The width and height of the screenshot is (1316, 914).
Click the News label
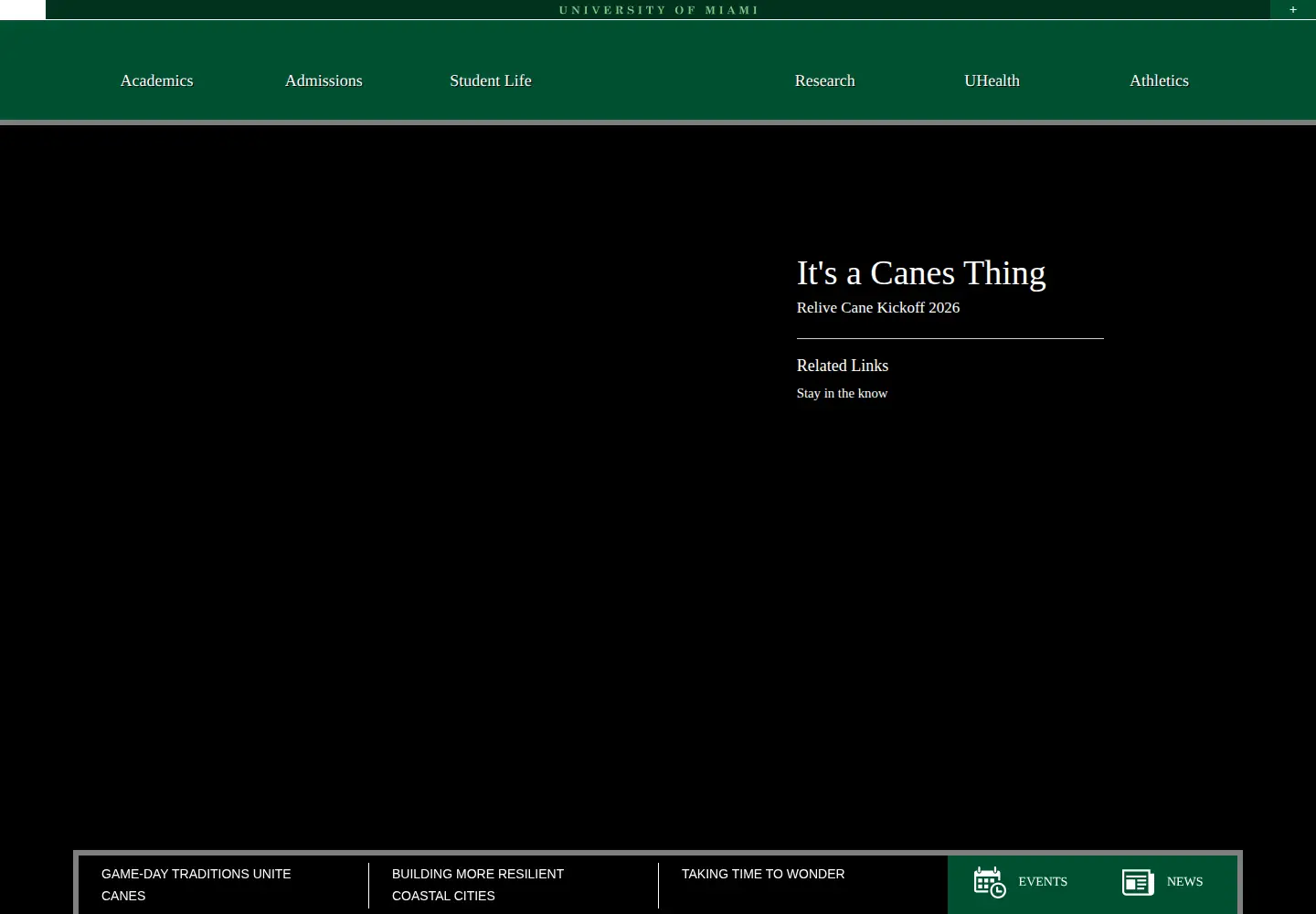coord(1184,882)
